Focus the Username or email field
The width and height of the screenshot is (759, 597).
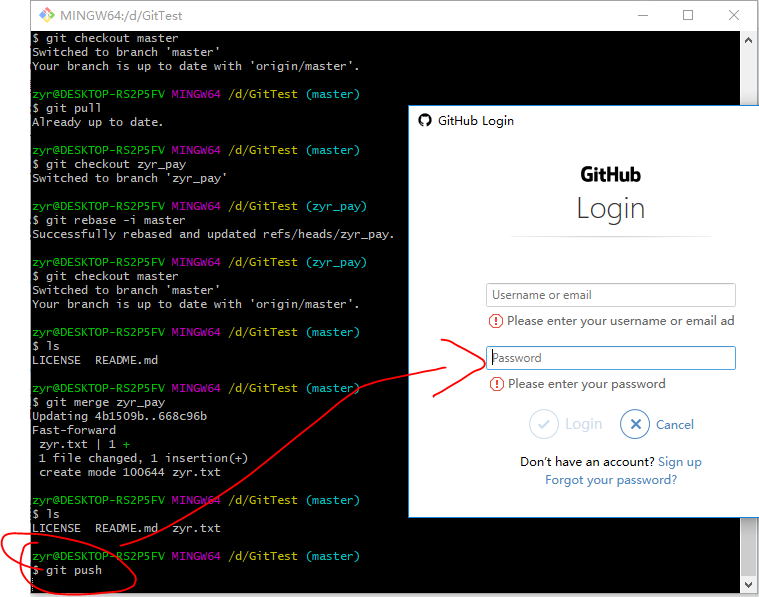pos(611,295)
